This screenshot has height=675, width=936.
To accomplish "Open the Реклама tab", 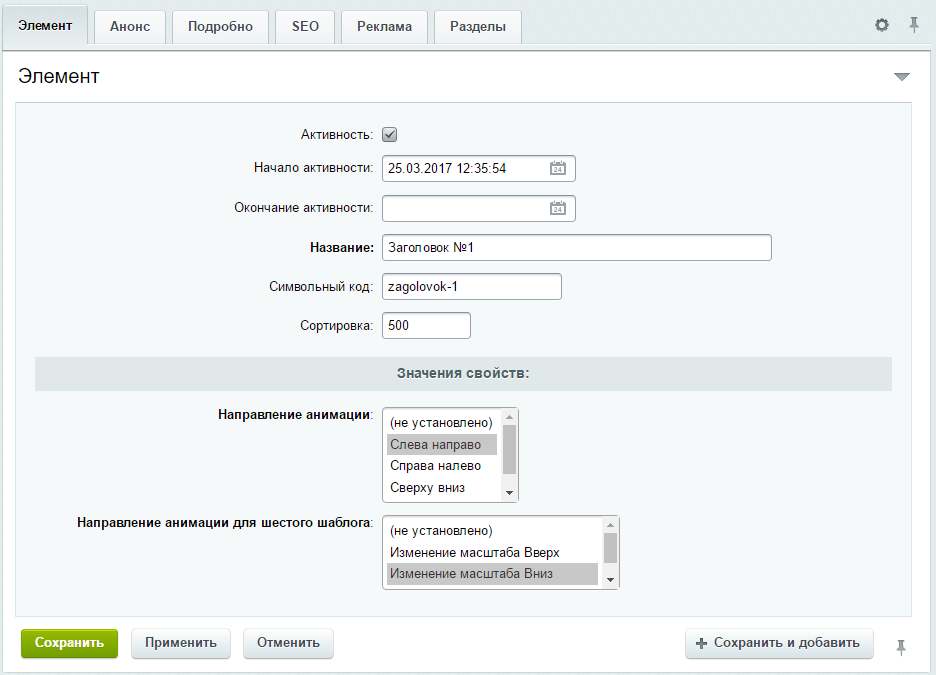I will coord(384,27).
